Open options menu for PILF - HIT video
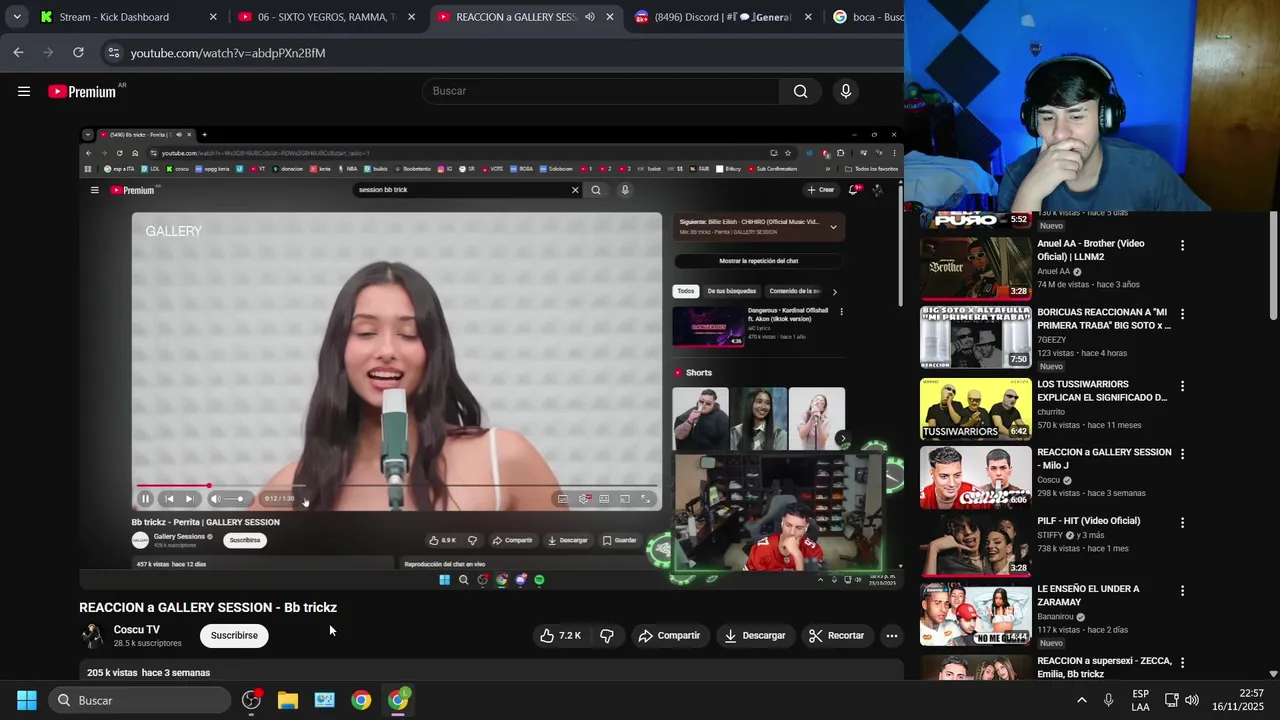1280x720 pixels. [x=1182, y=523]
